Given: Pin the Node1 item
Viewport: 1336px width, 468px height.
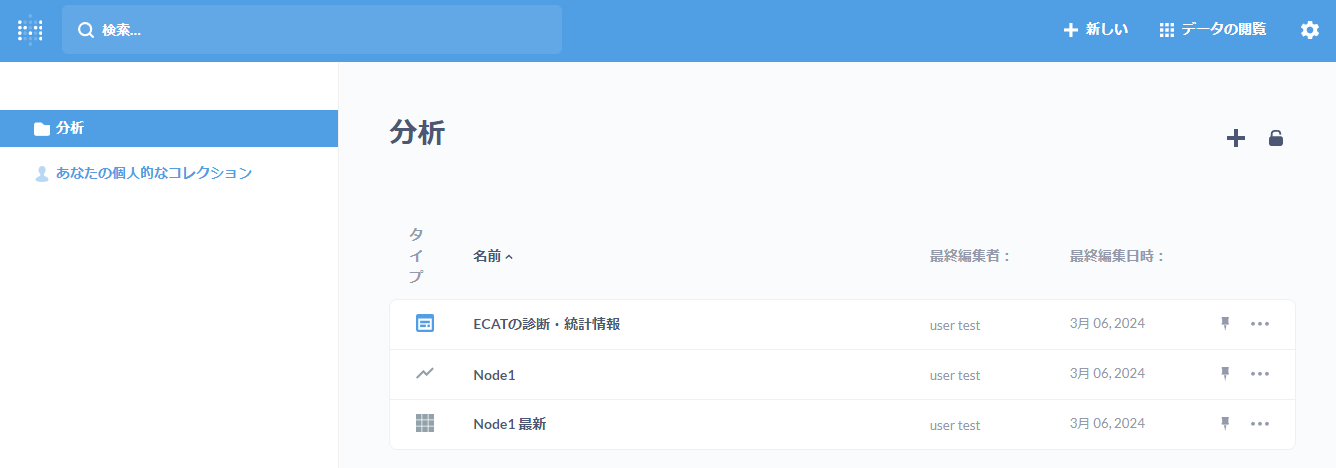Looking at the screenshot, I should pos(1225,373).
